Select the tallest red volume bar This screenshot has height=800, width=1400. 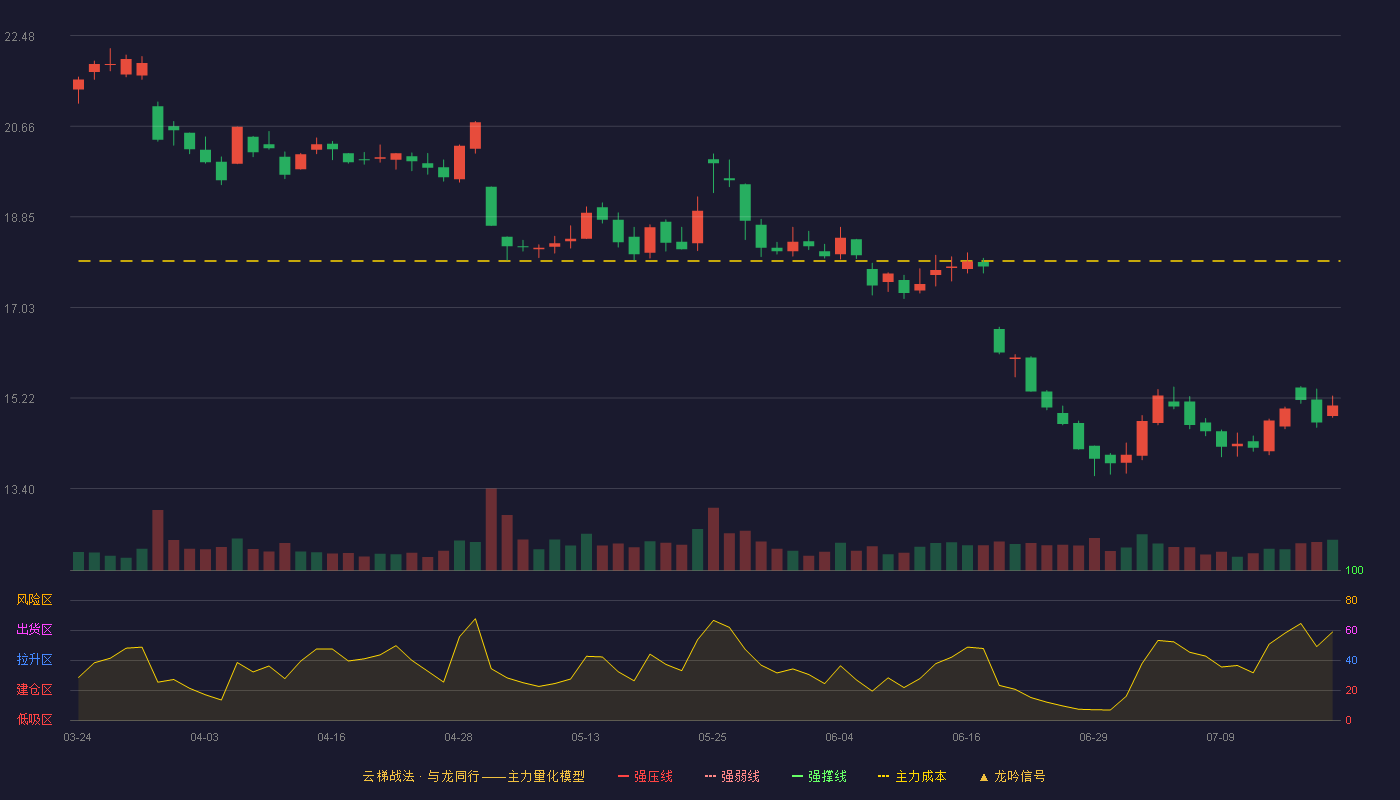pyautogui.click(x=491, y=529)
